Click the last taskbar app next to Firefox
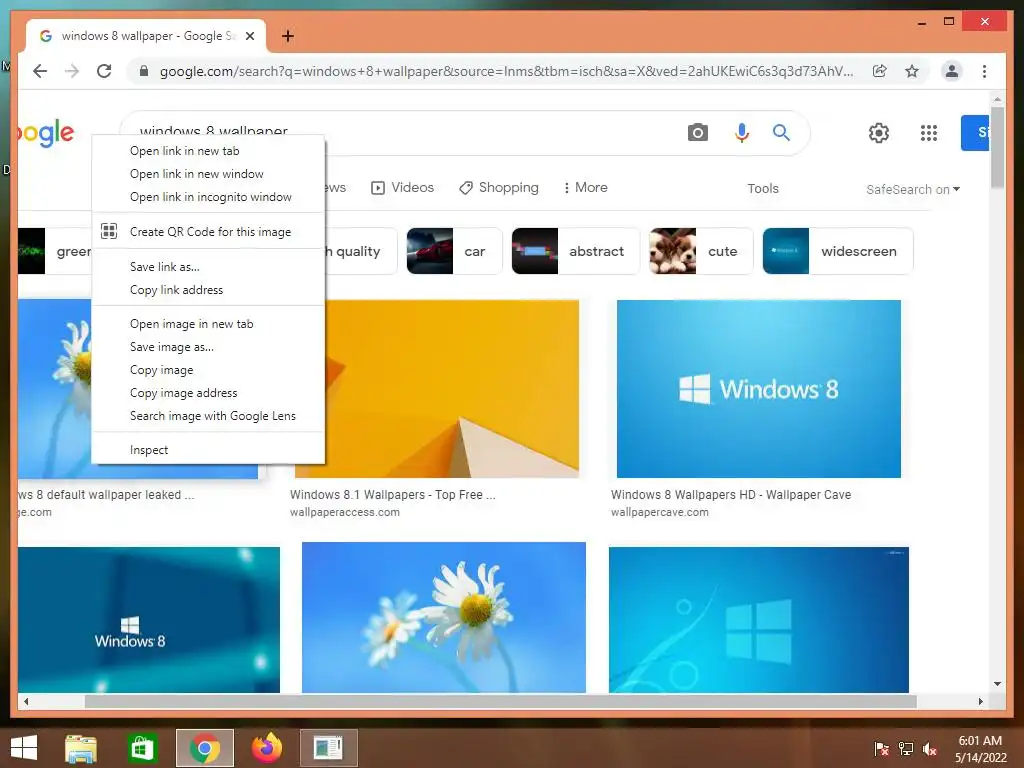 point(328,748)
